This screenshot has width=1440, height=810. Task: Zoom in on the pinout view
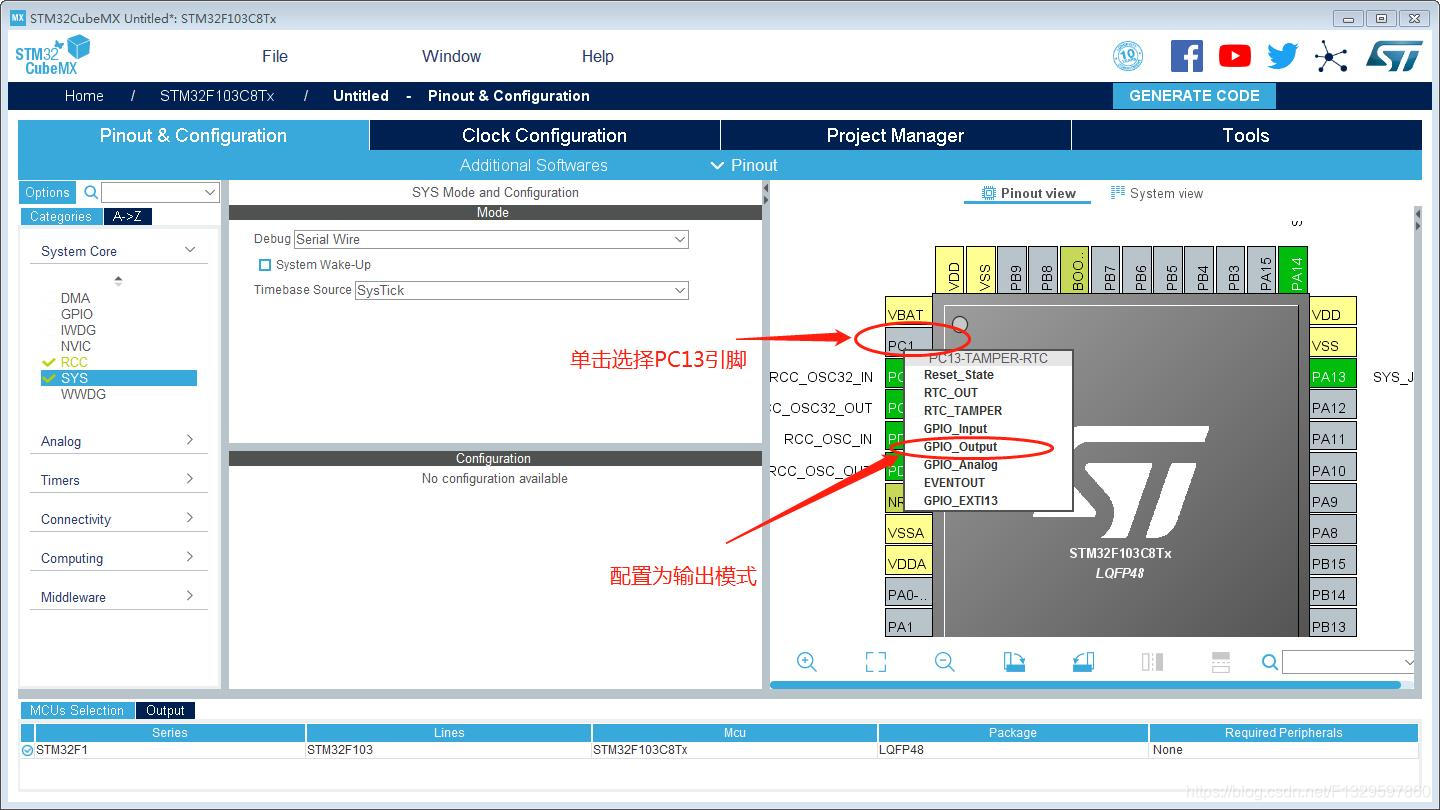[807, 662]
